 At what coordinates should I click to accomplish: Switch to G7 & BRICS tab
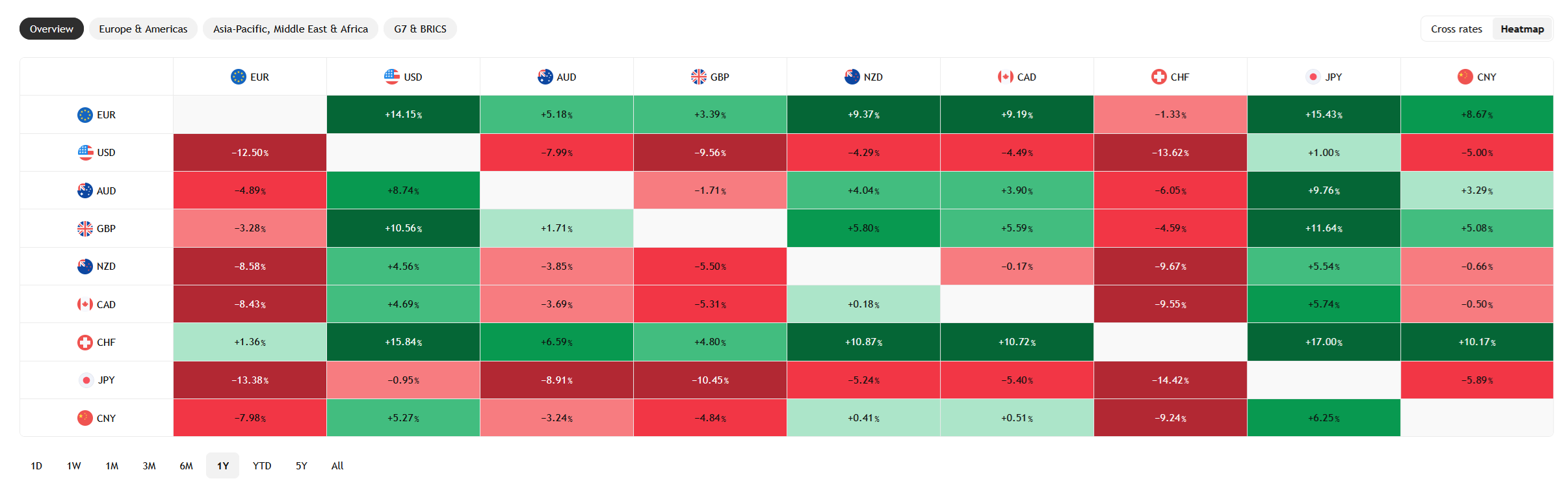[420, 29]
